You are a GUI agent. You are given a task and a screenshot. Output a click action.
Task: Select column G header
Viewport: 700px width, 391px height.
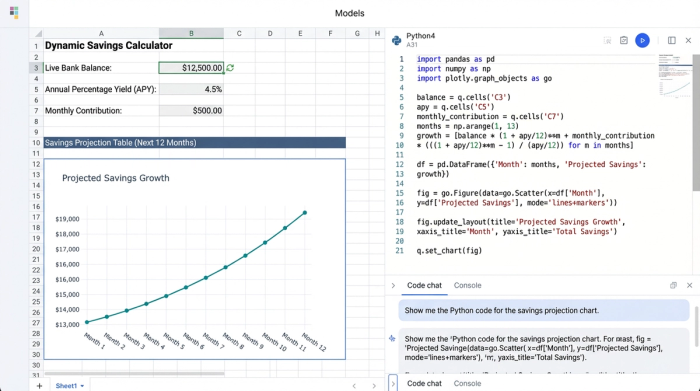pos(357,33)
